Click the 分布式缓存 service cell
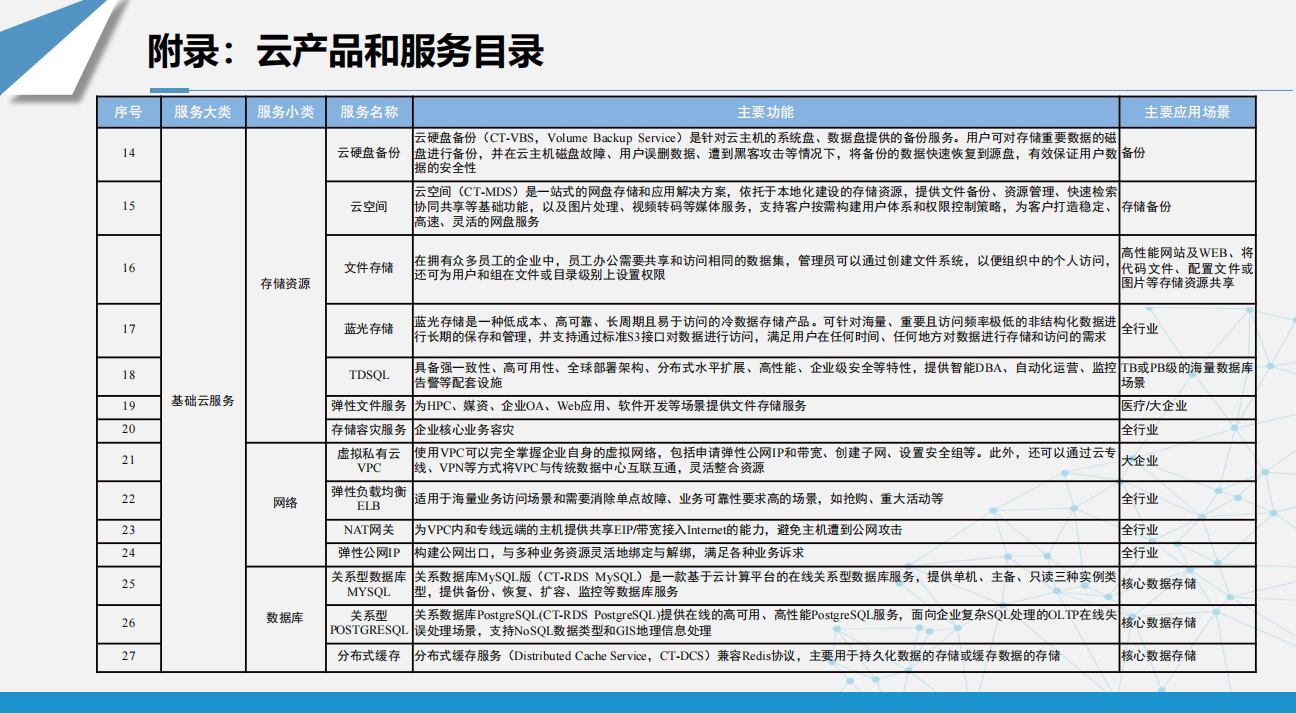The width and height of the screenshot is (1296, 714). [x=369, y=656]
